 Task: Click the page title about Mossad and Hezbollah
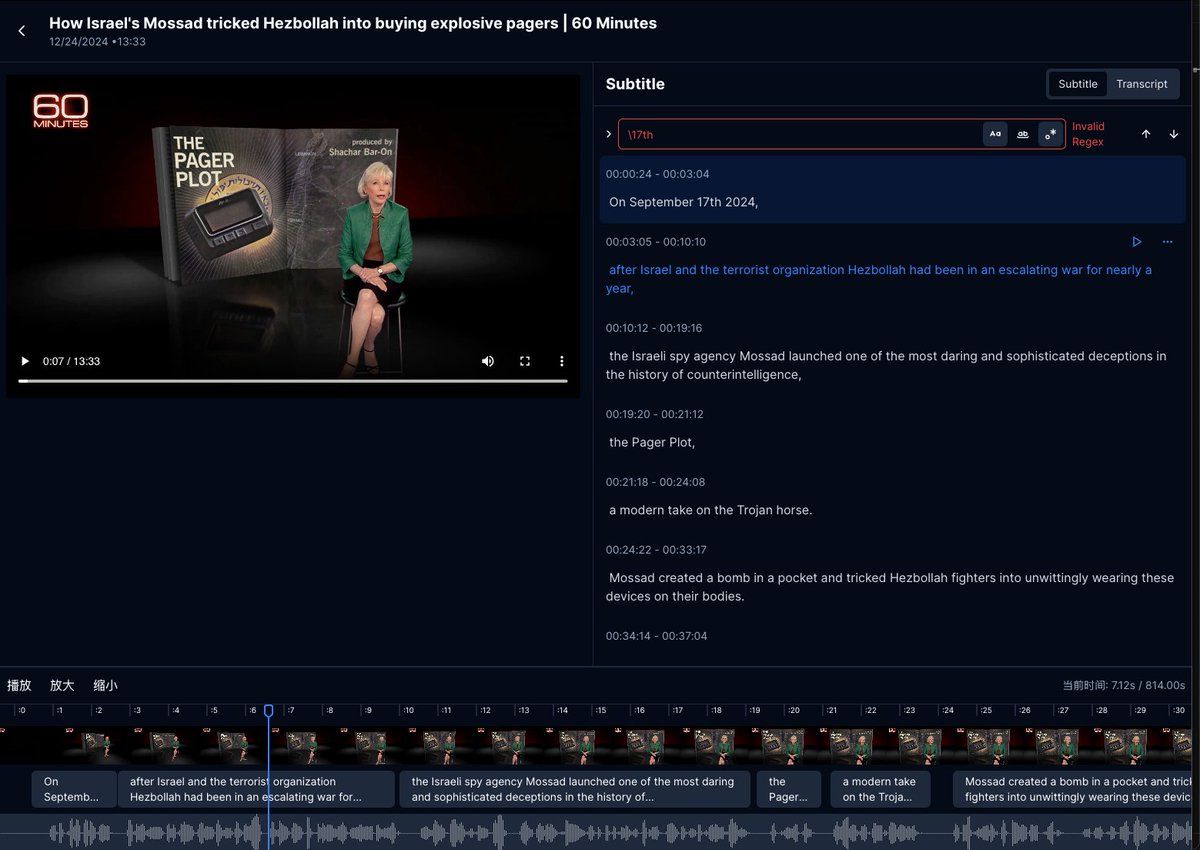coord(353,22)
